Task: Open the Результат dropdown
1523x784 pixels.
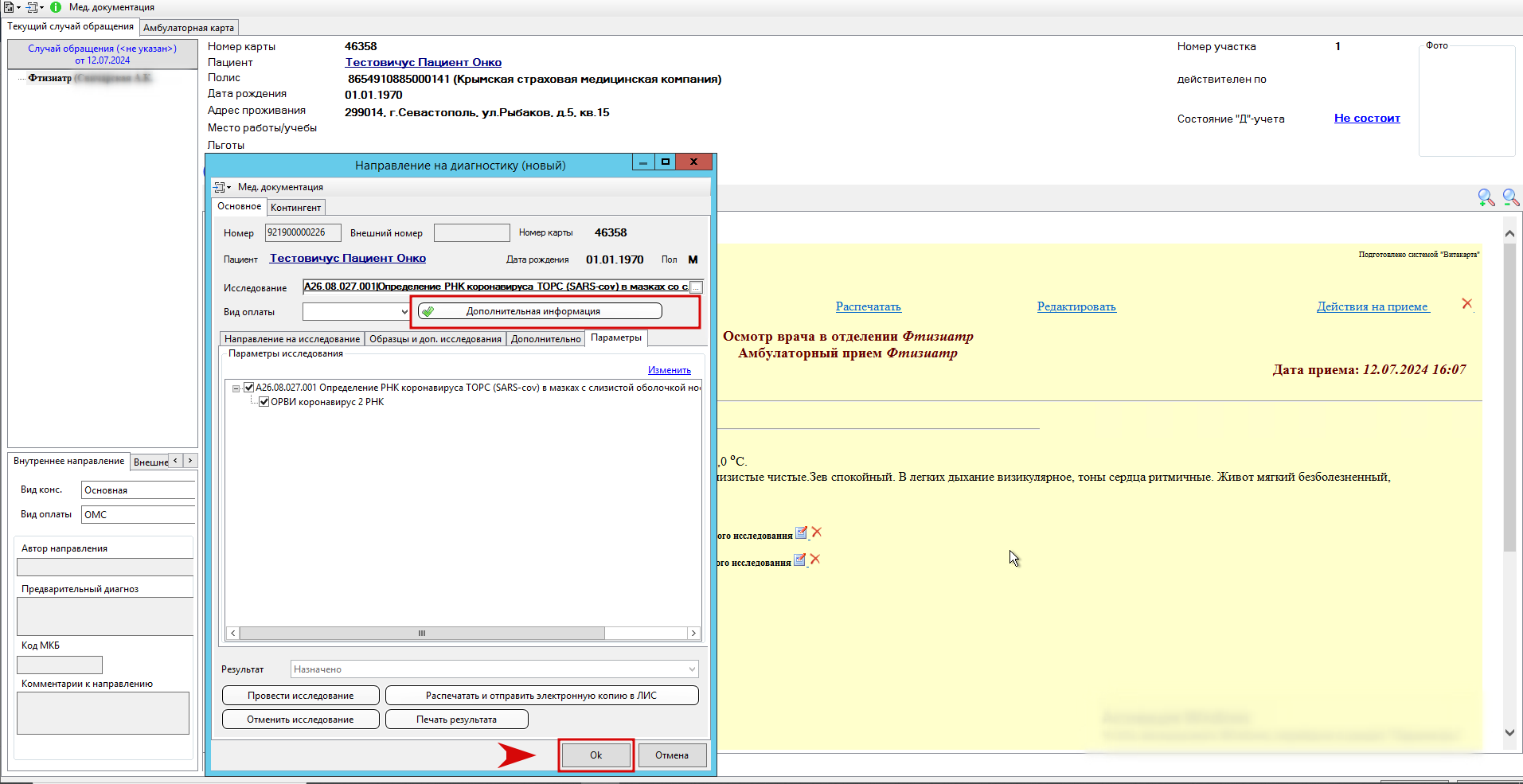Action: point(692,669)
